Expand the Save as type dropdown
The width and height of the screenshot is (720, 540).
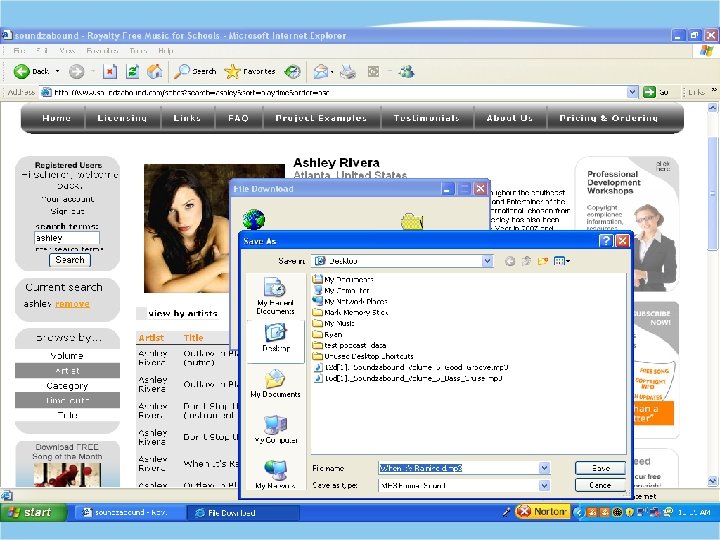pyautogui.click(x=544, y=485)
